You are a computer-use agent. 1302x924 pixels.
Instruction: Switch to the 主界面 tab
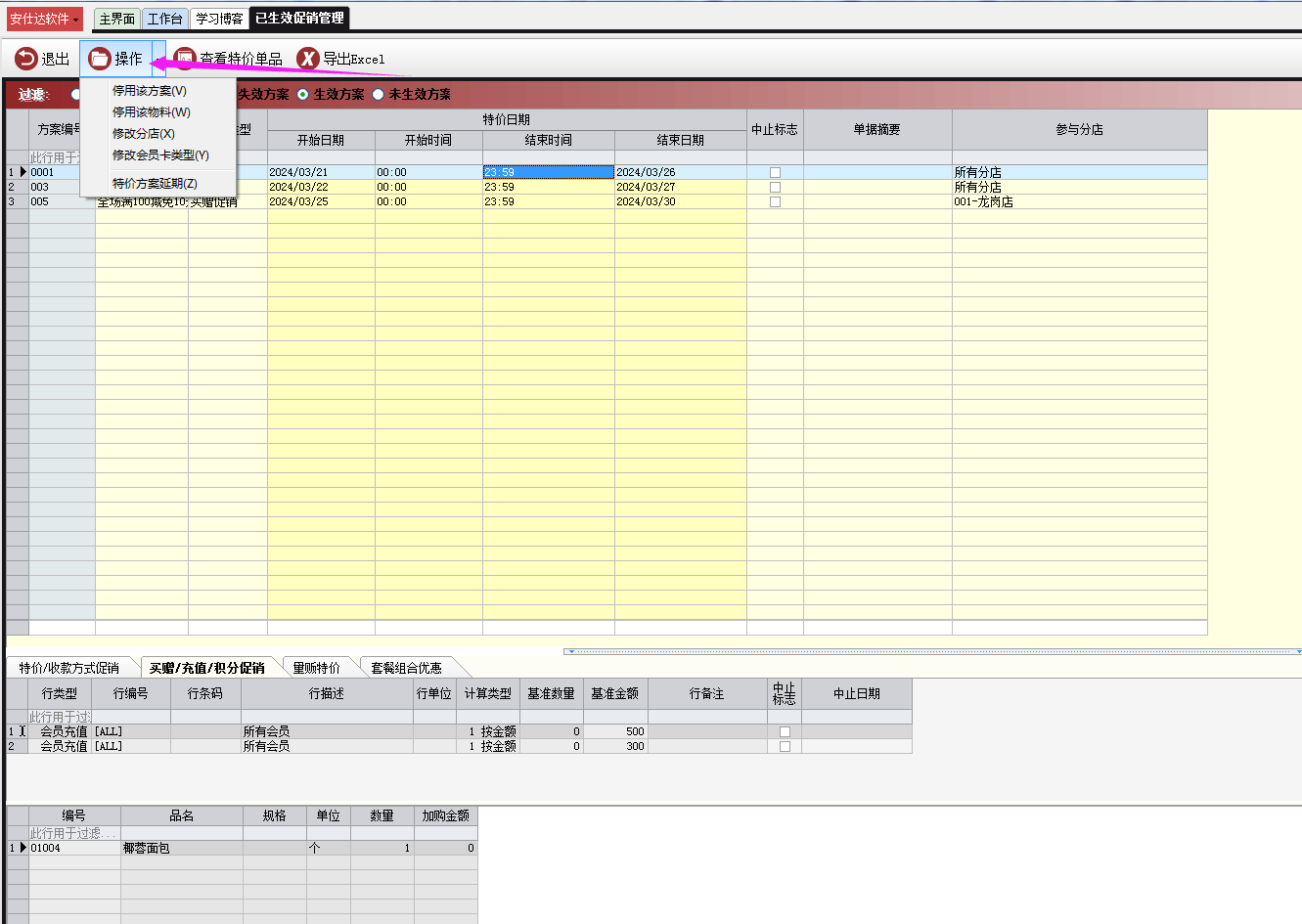pyautogui.click(x=117, y=19)
